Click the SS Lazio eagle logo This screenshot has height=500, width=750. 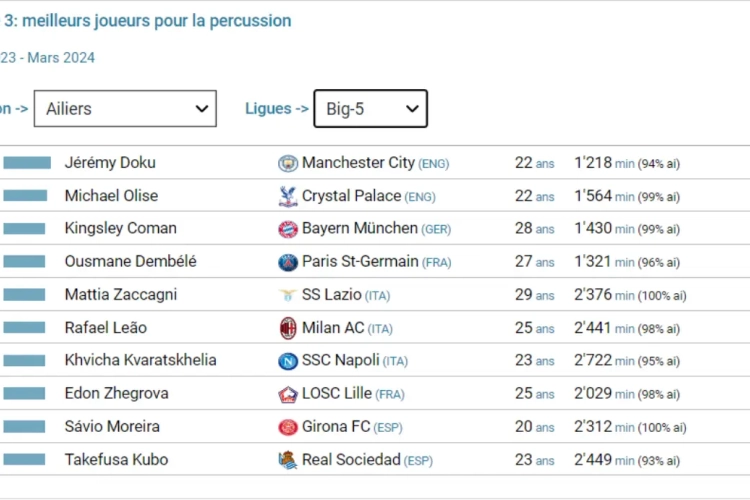pyautogui.click(x=288, y=295)
